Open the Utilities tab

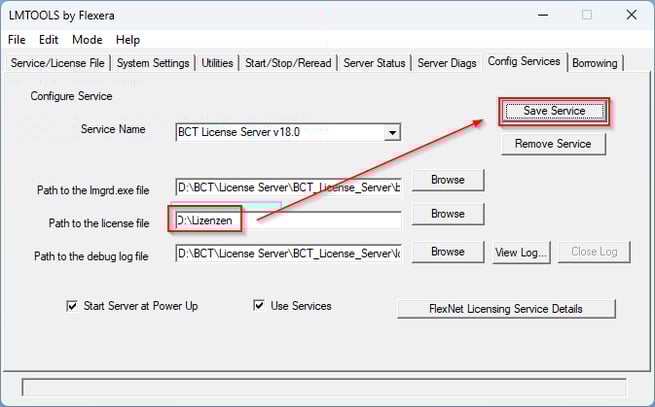coord(217,63)
